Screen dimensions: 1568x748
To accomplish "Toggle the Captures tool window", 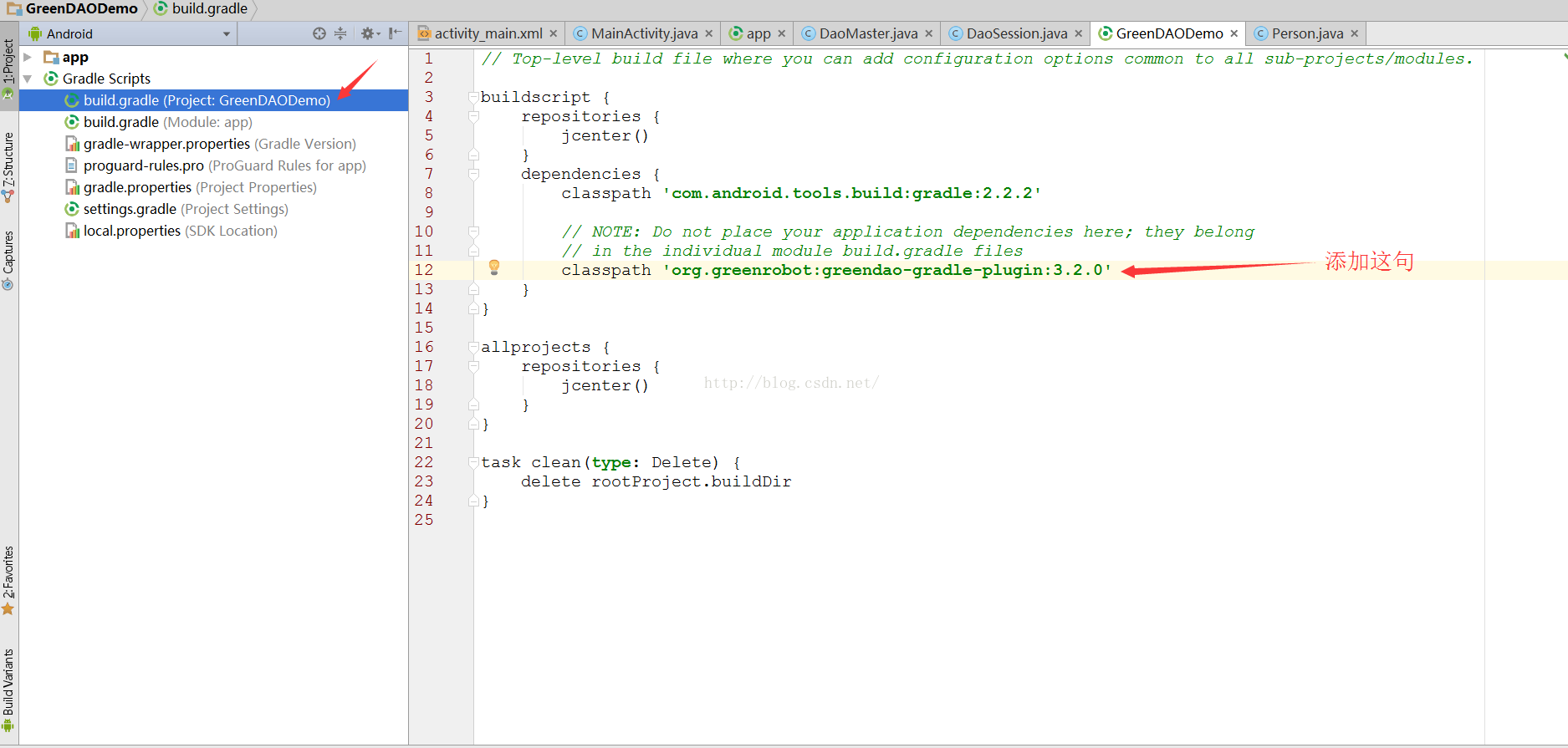I will [x=8, y=260].
